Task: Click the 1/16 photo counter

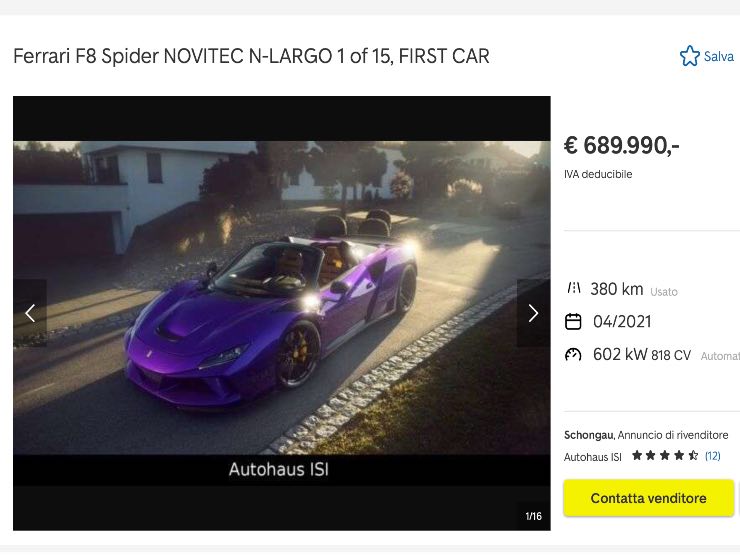Action: [x=534, y=516]
